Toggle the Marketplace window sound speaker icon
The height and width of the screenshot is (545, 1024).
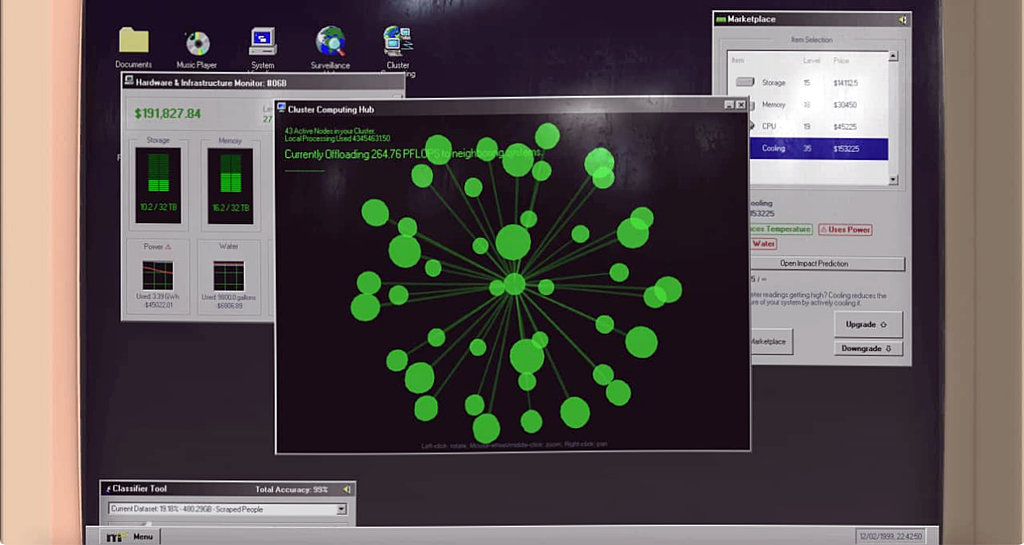click(902, 20)
